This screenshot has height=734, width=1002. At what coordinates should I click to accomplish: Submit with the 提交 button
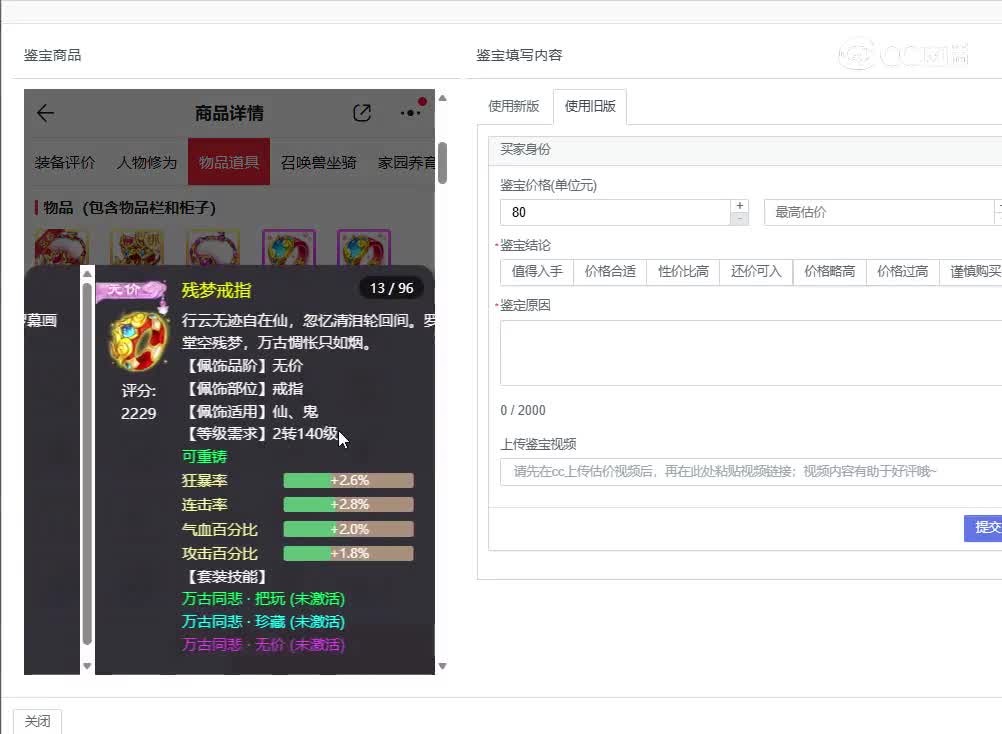pyautogui.click(x=983, y=528)
